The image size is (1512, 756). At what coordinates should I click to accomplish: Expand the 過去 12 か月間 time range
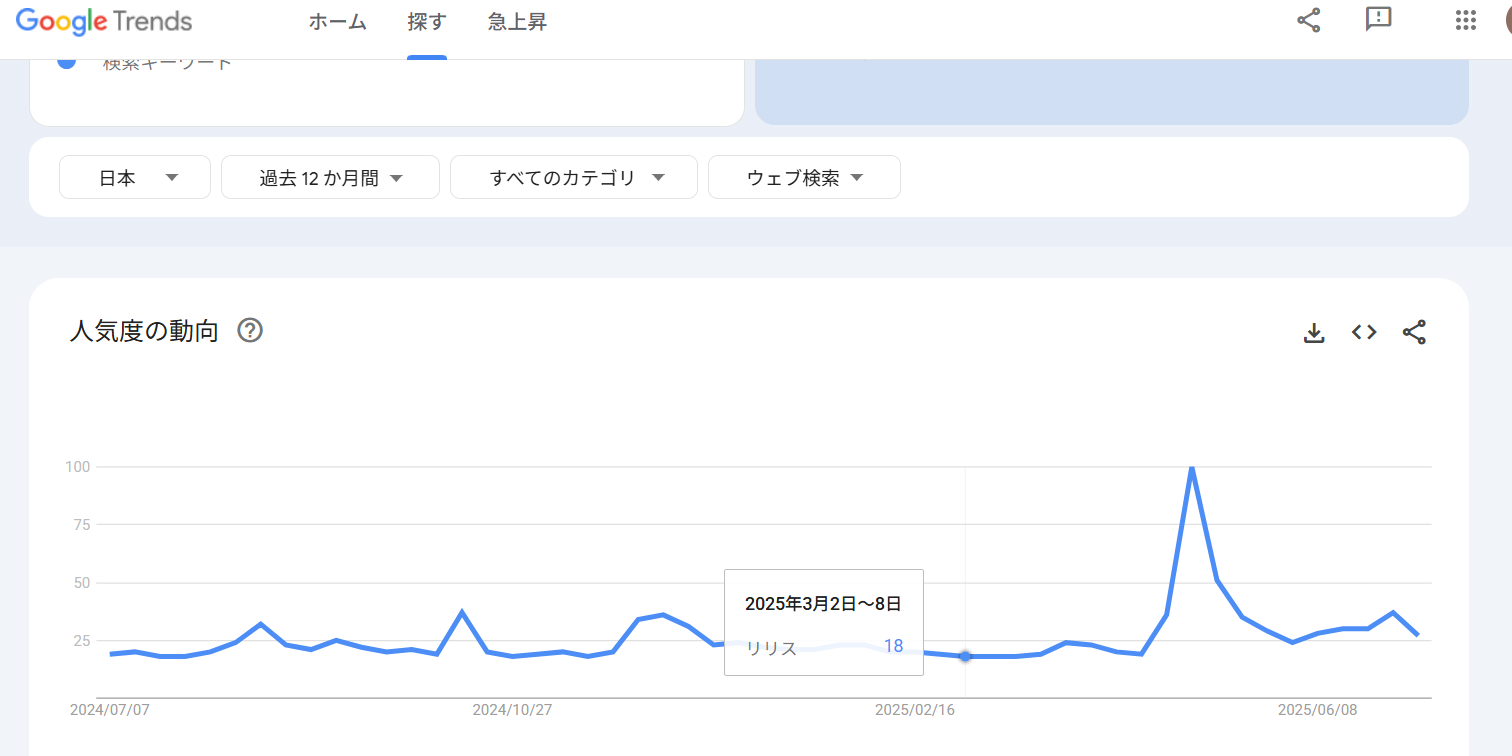[330, 178]
